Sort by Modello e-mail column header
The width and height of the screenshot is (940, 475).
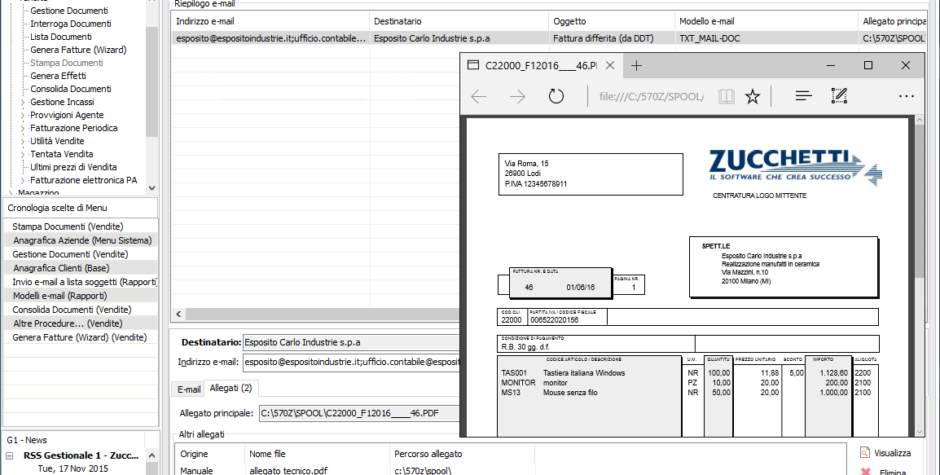pos(767,21)
